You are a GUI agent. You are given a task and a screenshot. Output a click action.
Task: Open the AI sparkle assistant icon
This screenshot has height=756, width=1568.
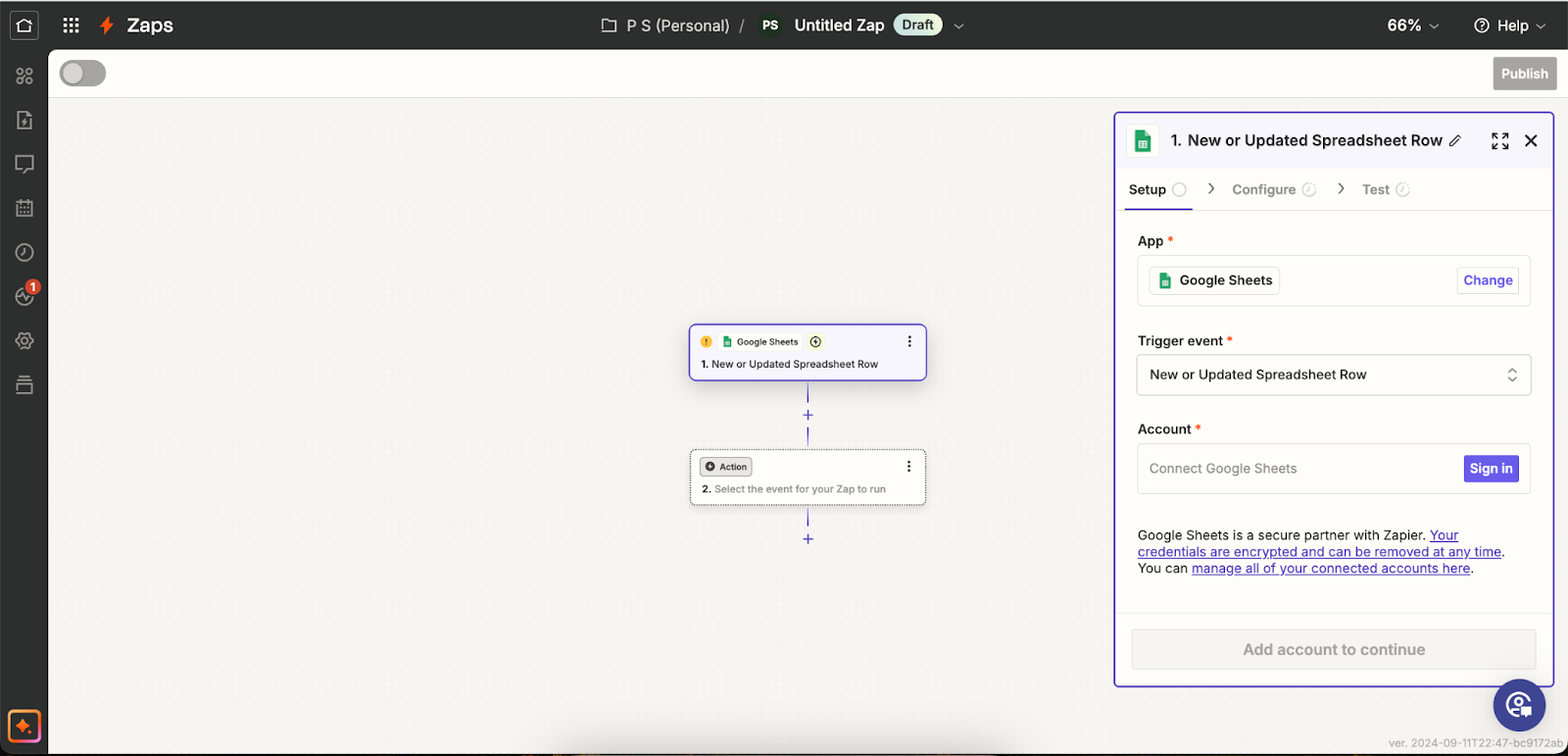pos(24,727)
